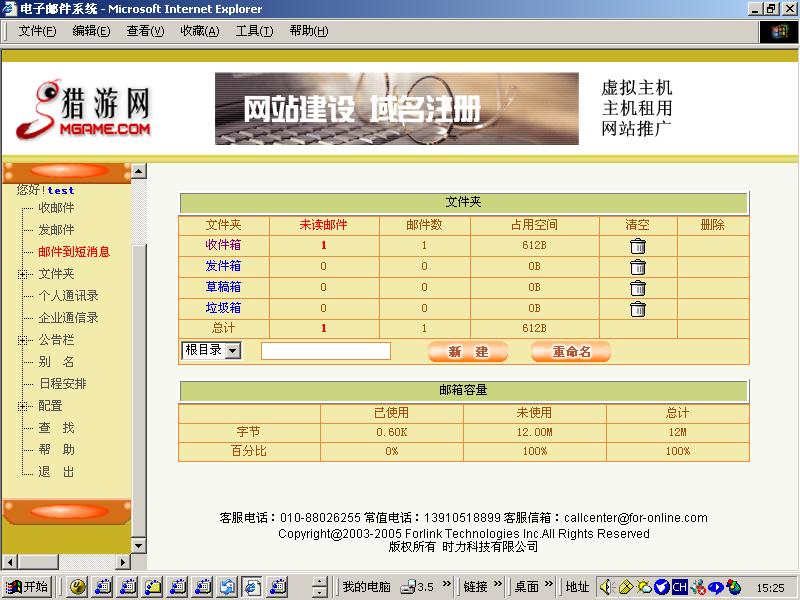Open 邮件到短消息 in the sidebar
Viewport: 800px width, 600px height.
(74, 252)
